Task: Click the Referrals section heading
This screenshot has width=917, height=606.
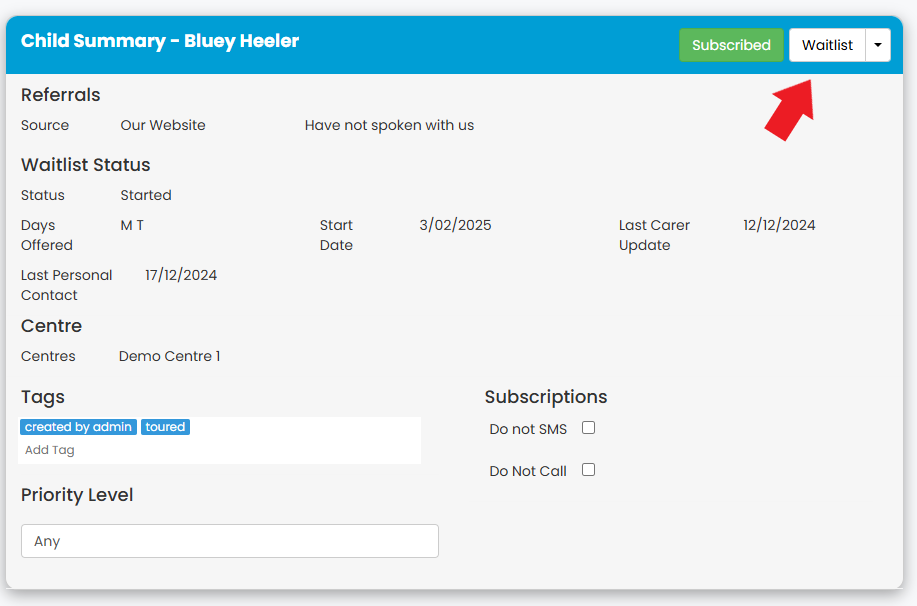Action: click(61, 95)
